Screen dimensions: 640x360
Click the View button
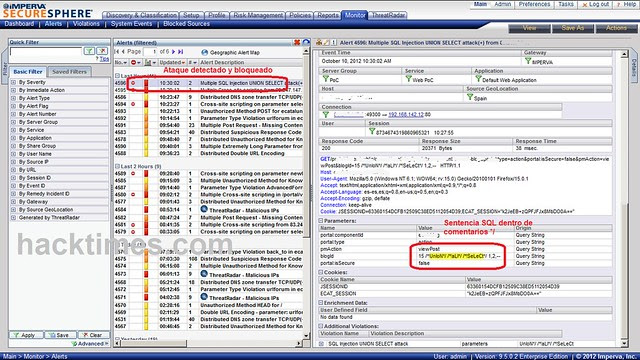tap(529, 28)
